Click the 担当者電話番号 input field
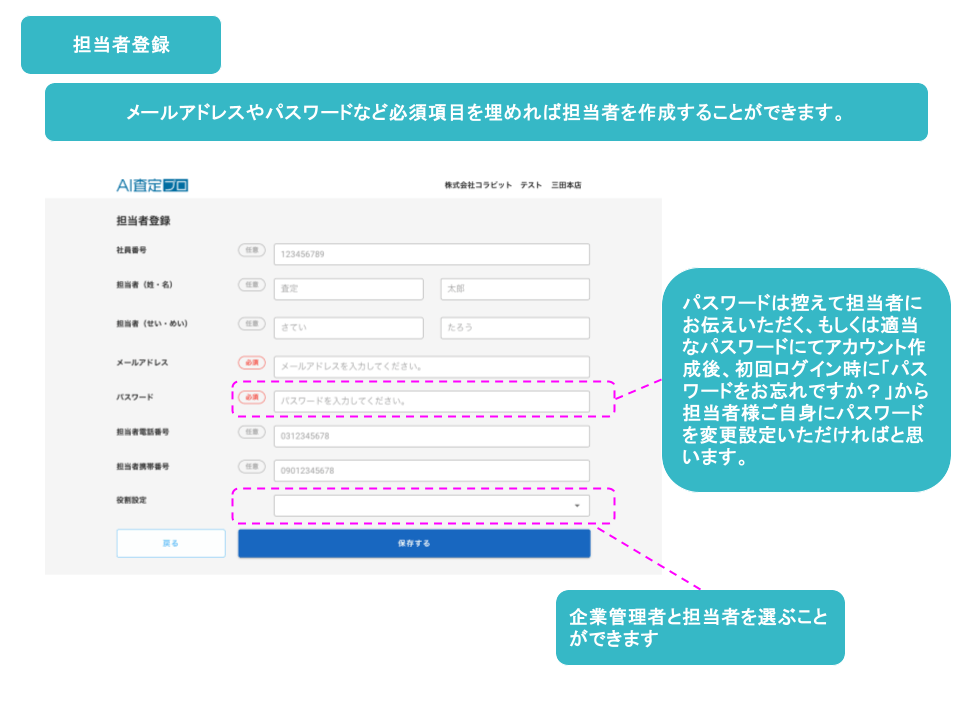Screen dimensions: 960x720 432,436
